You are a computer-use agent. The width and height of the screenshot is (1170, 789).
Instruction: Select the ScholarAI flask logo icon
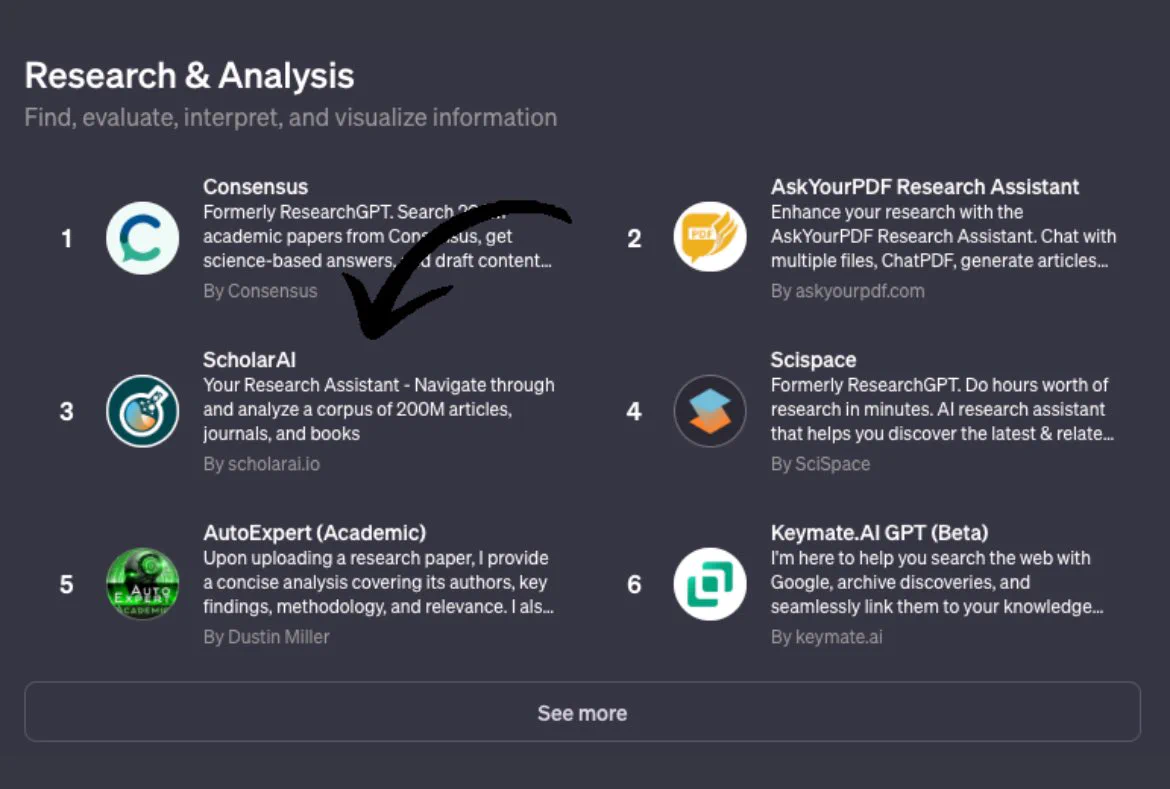tap(143, 411)
